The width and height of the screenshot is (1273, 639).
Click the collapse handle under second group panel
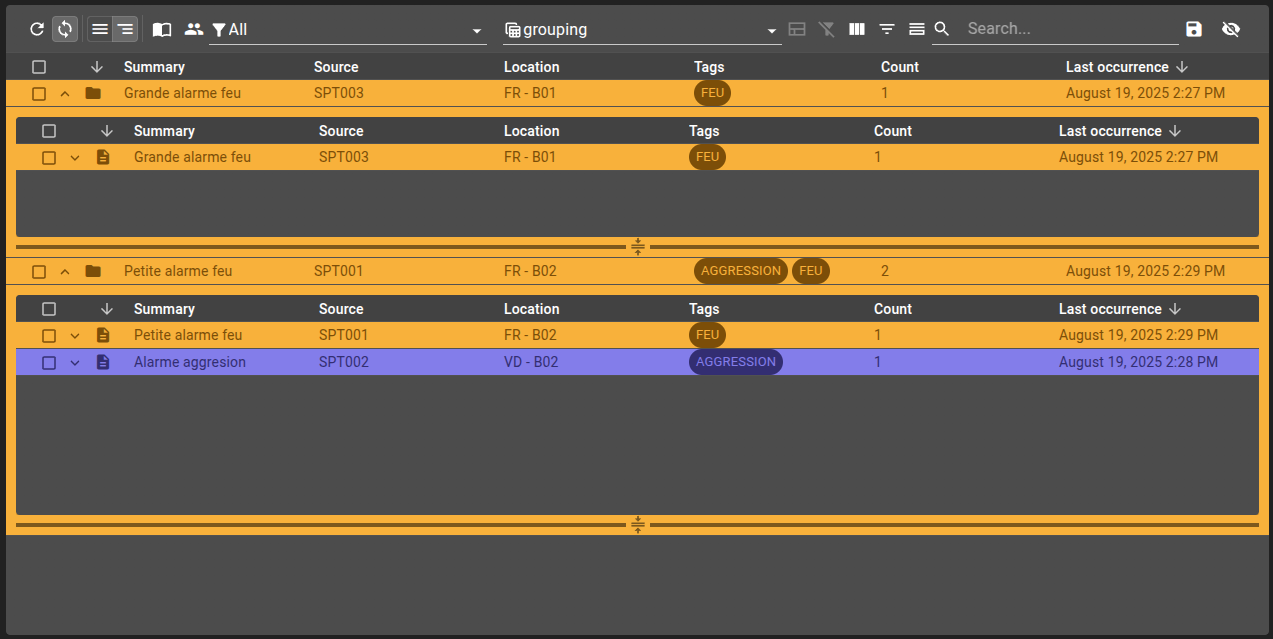pyautogui.click(x=638, y=524)
